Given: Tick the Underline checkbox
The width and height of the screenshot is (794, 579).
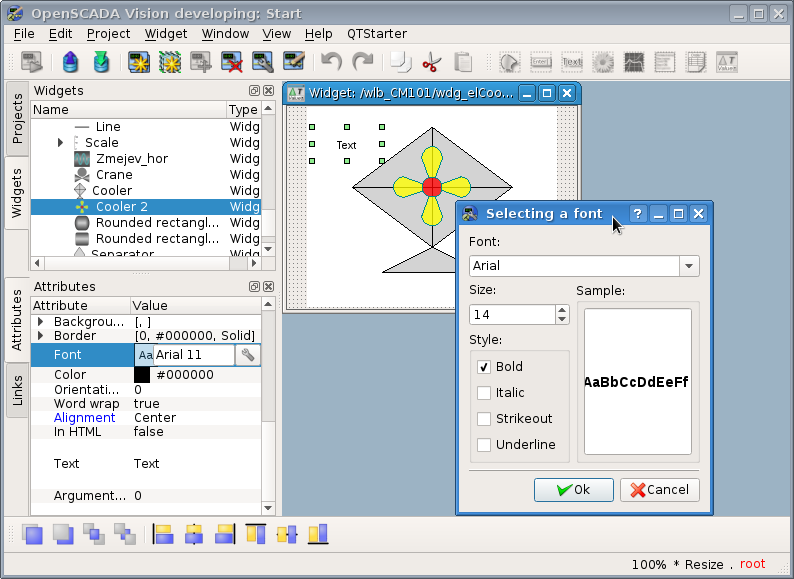Looking at the screenshot, I should [x=485, y=445].
